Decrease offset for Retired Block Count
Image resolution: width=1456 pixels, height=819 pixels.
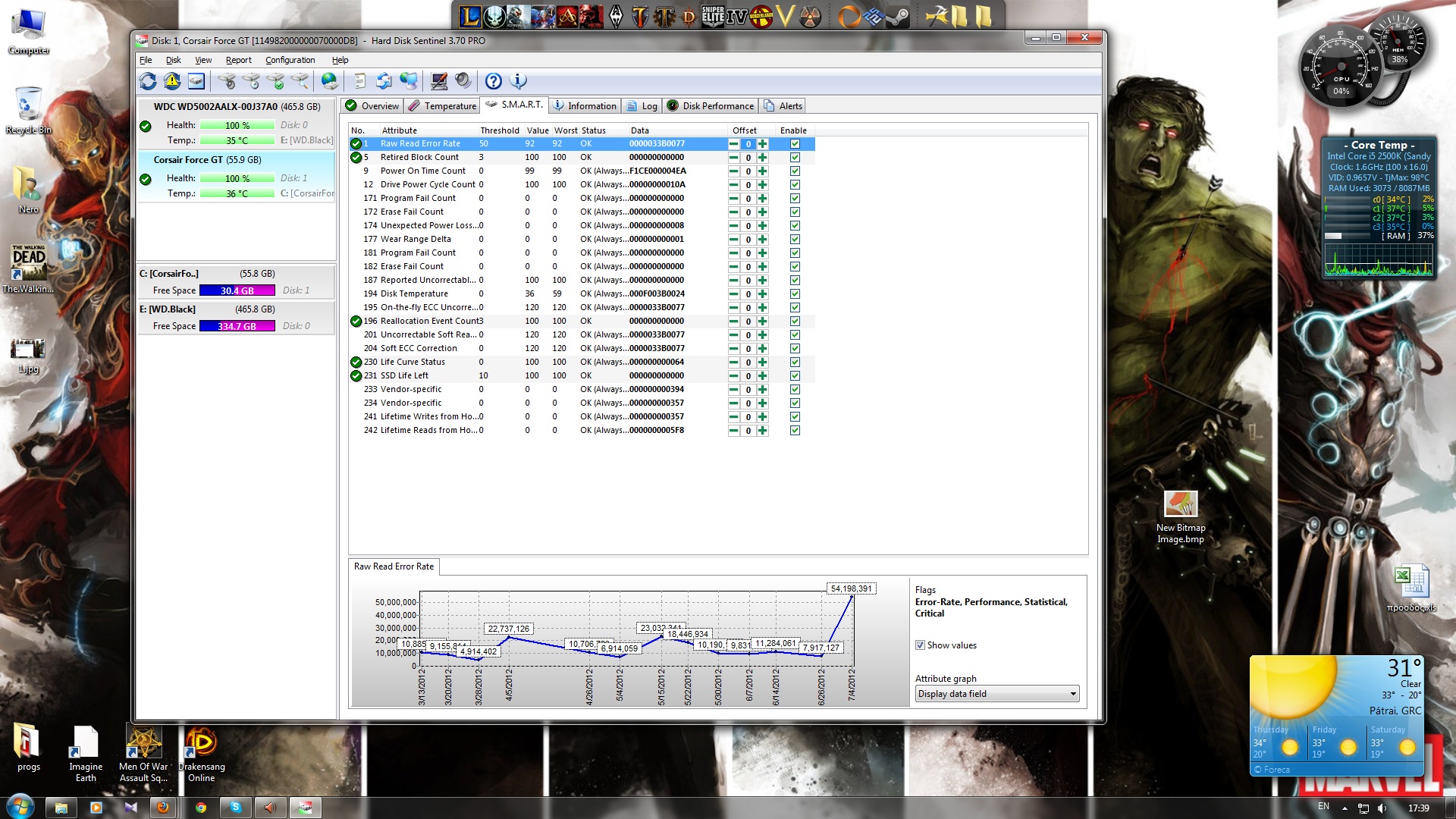pyautogui.click(x=733, y=158)
